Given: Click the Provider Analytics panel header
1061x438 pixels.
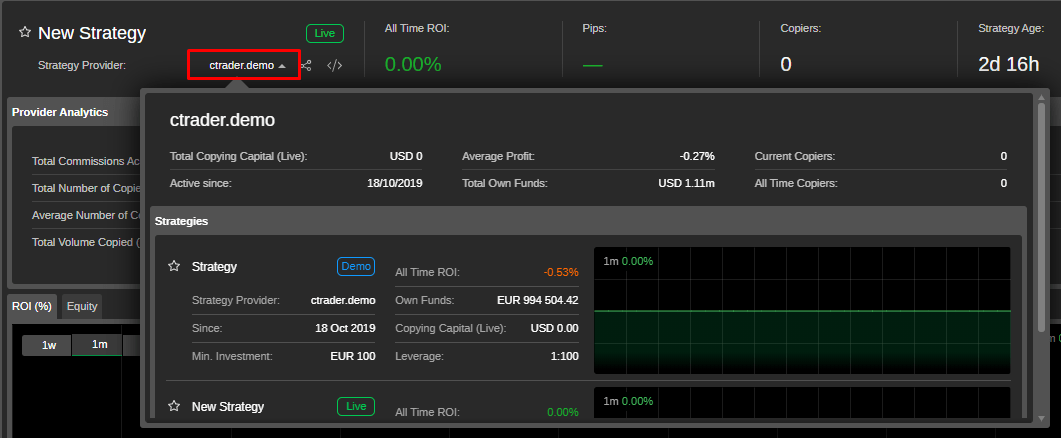Looking at the screenshot, I should [60, 112].
